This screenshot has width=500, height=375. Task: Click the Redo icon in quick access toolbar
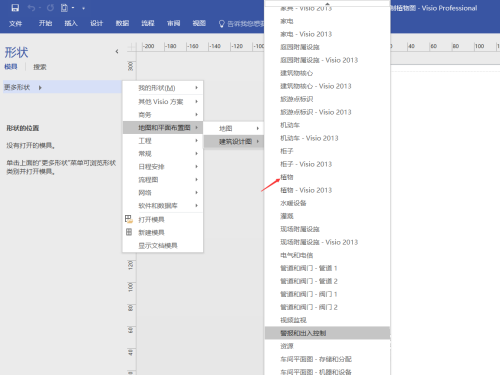coord(50,8)
